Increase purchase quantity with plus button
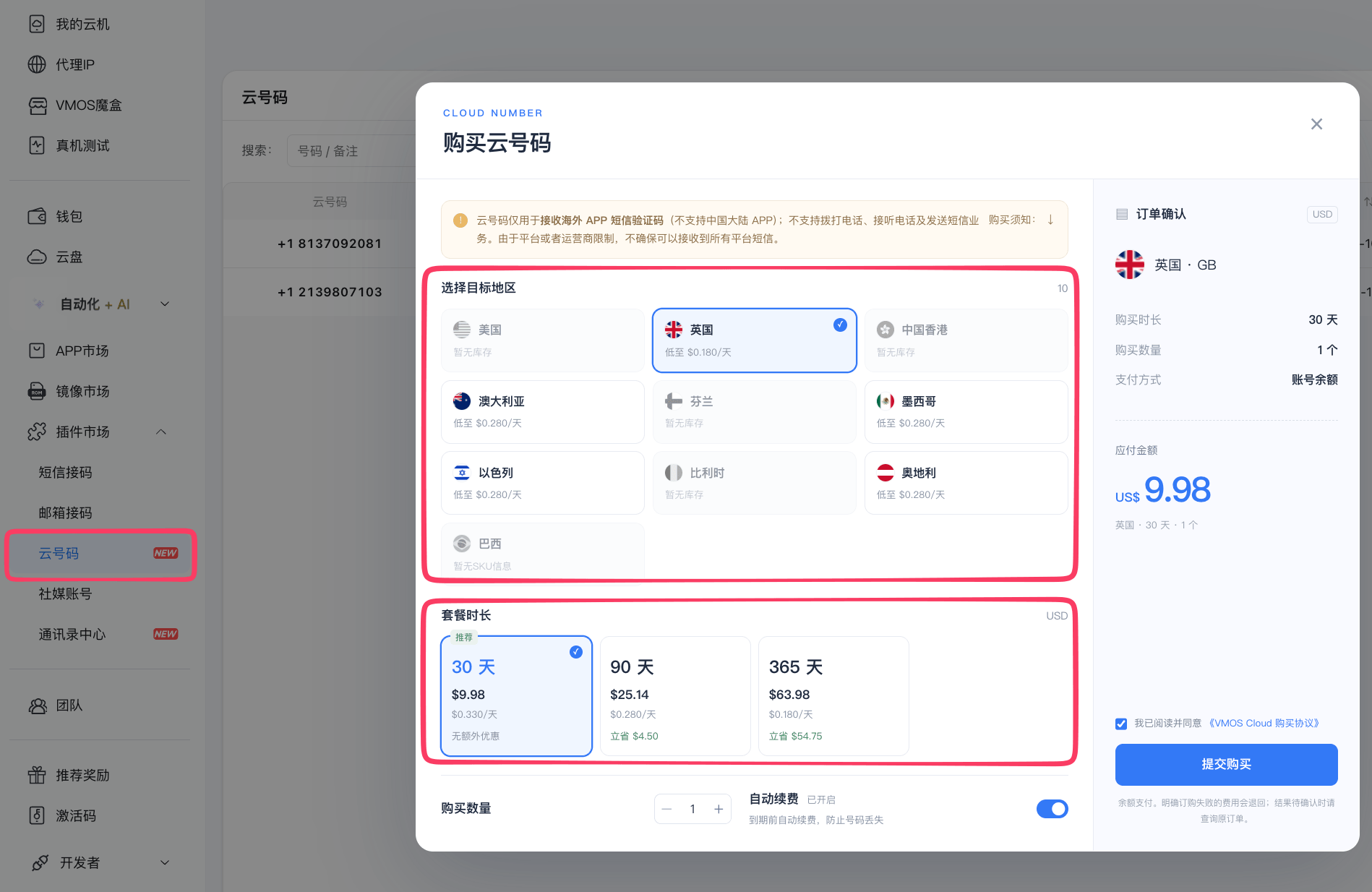Image resolution: width=1372 pixels, height=892 pixels. tap(719, 809)
